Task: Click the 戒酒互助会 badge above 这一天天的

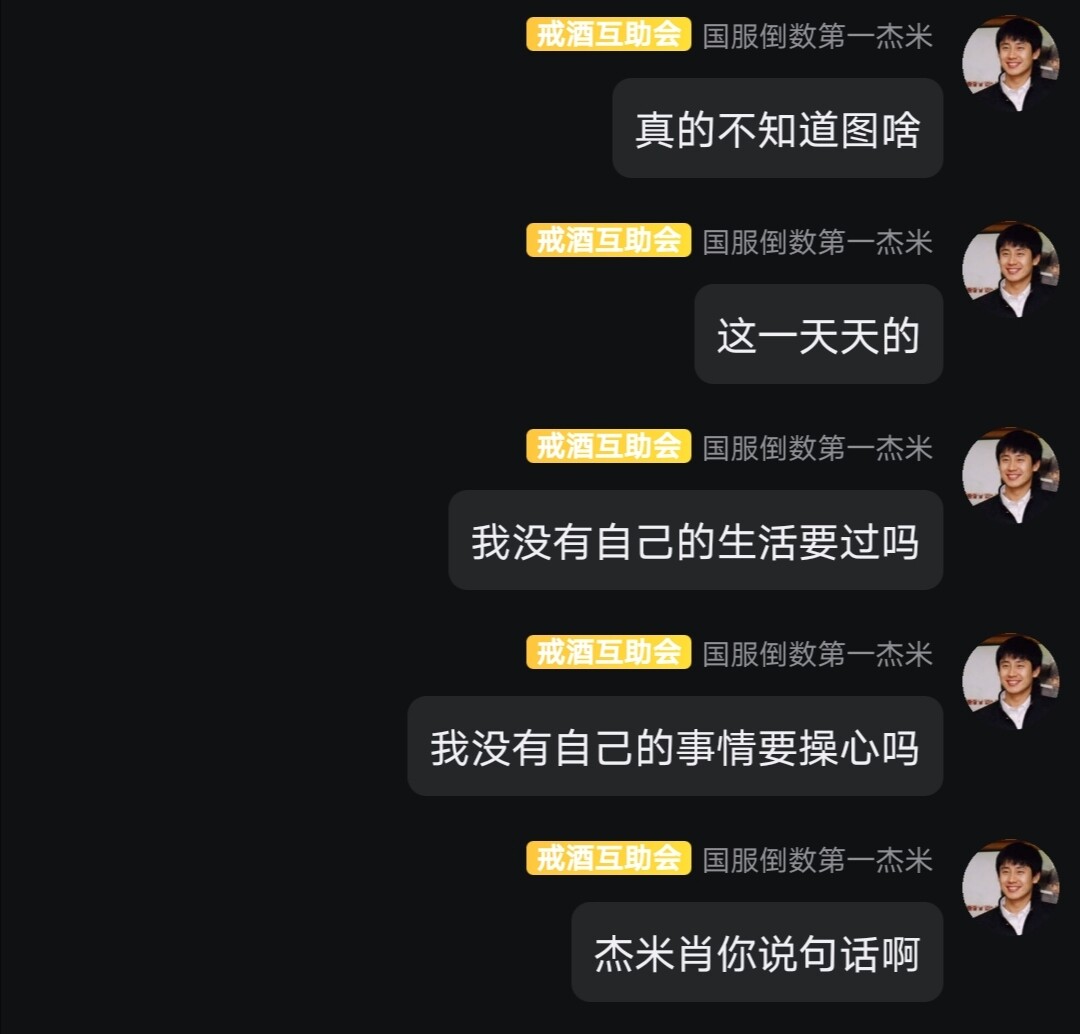Action: point(608,240)
